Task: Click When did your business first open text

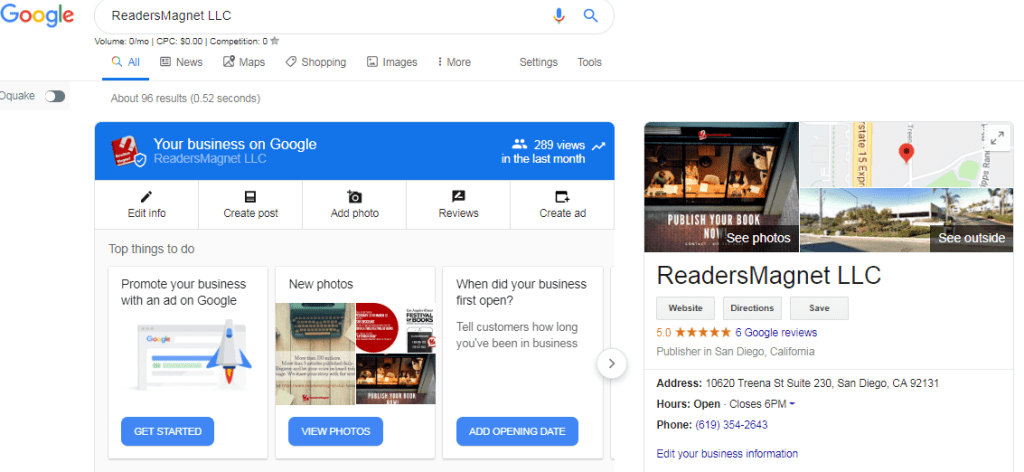Action: point(521,292)
